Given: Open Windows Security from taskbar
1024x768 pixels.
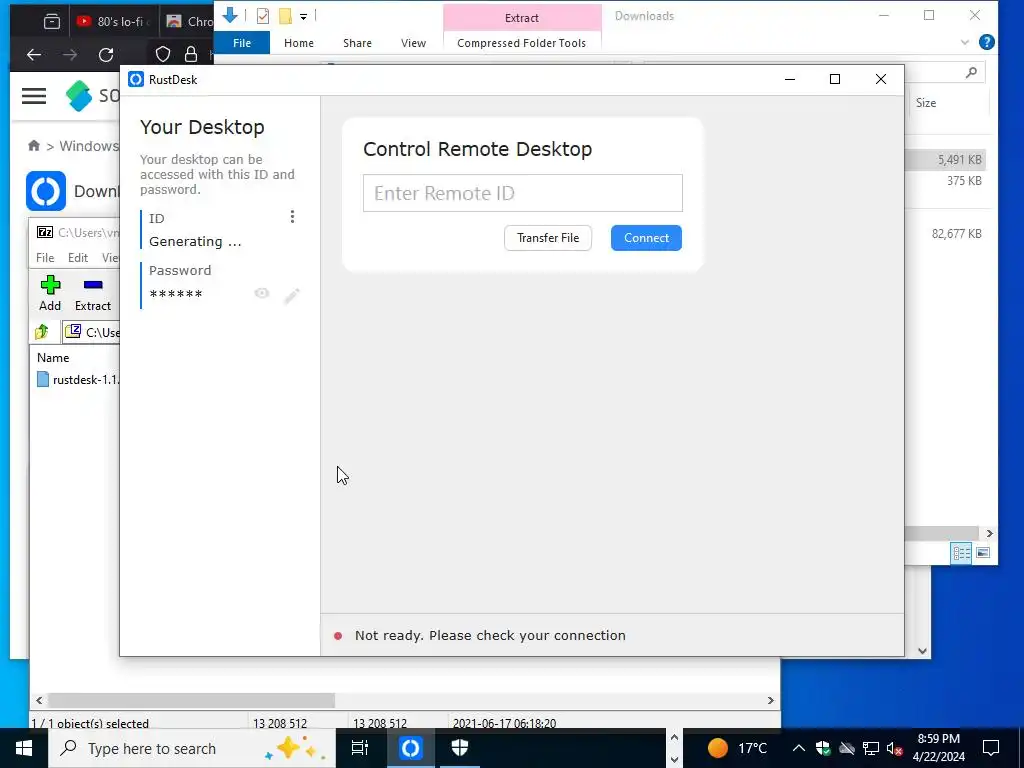Looking at the screenshot, I should click(x=460, y=748).
